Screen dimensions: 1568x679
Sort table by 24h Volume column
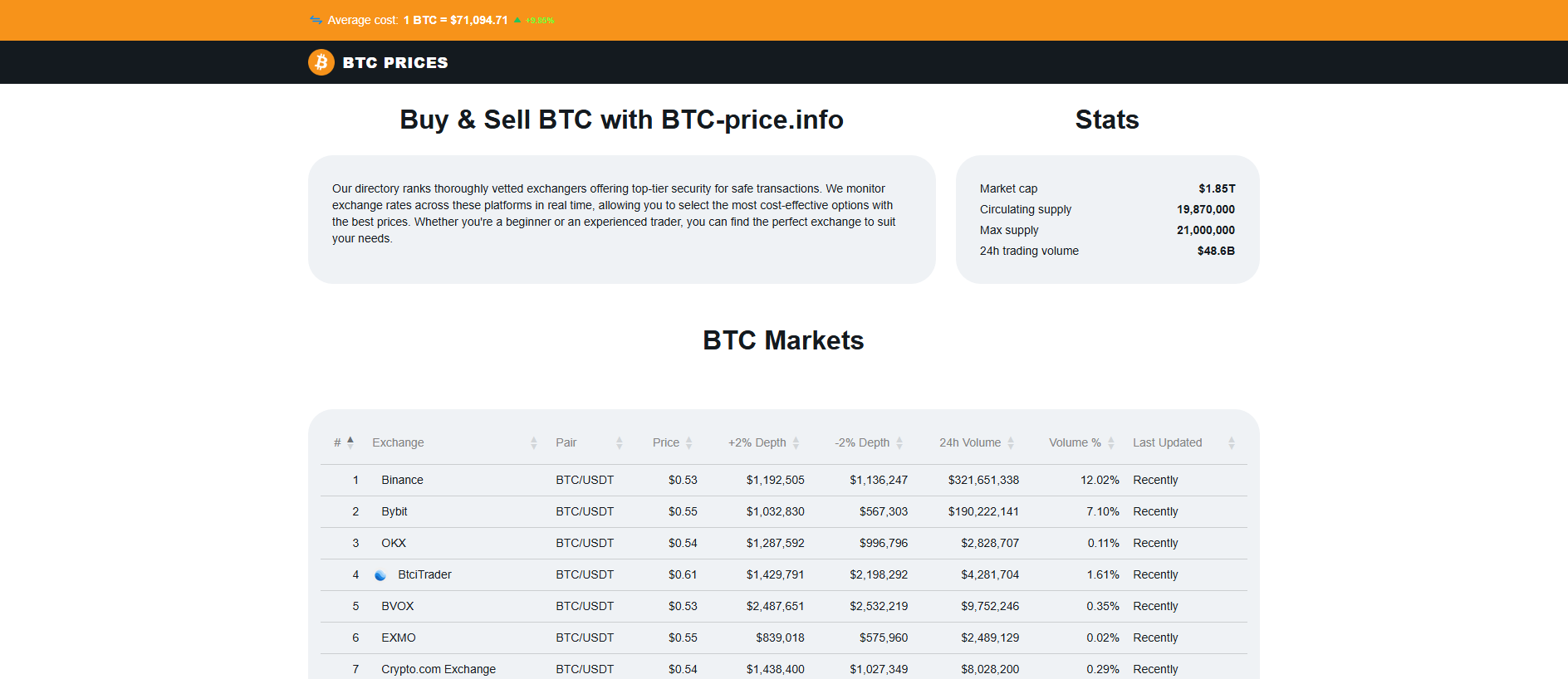coord(1011,443)
